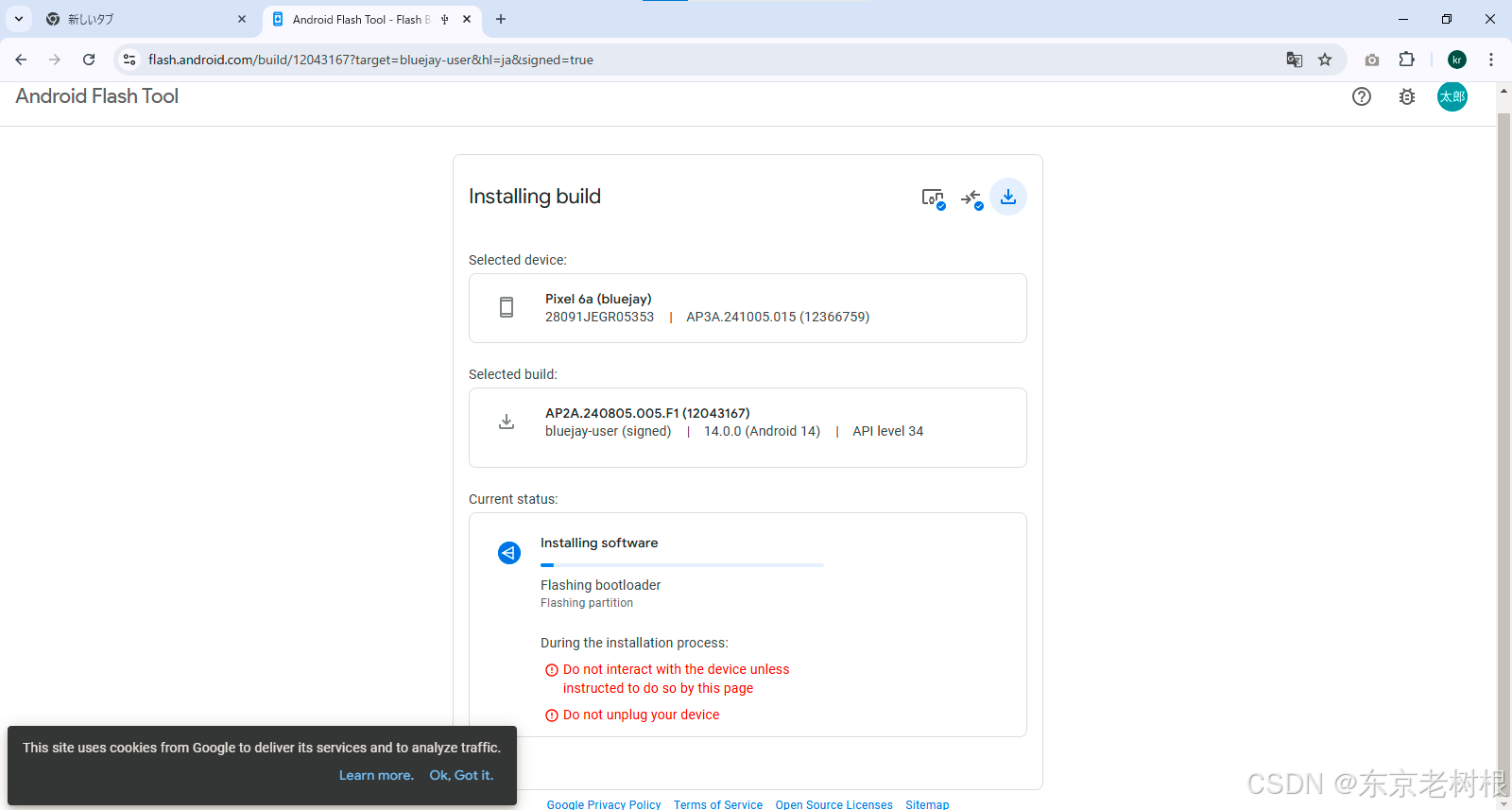Click the 'Selected build:' label
The height and width of the screenshot is (810, 1512).
click(x=513, y=374)
